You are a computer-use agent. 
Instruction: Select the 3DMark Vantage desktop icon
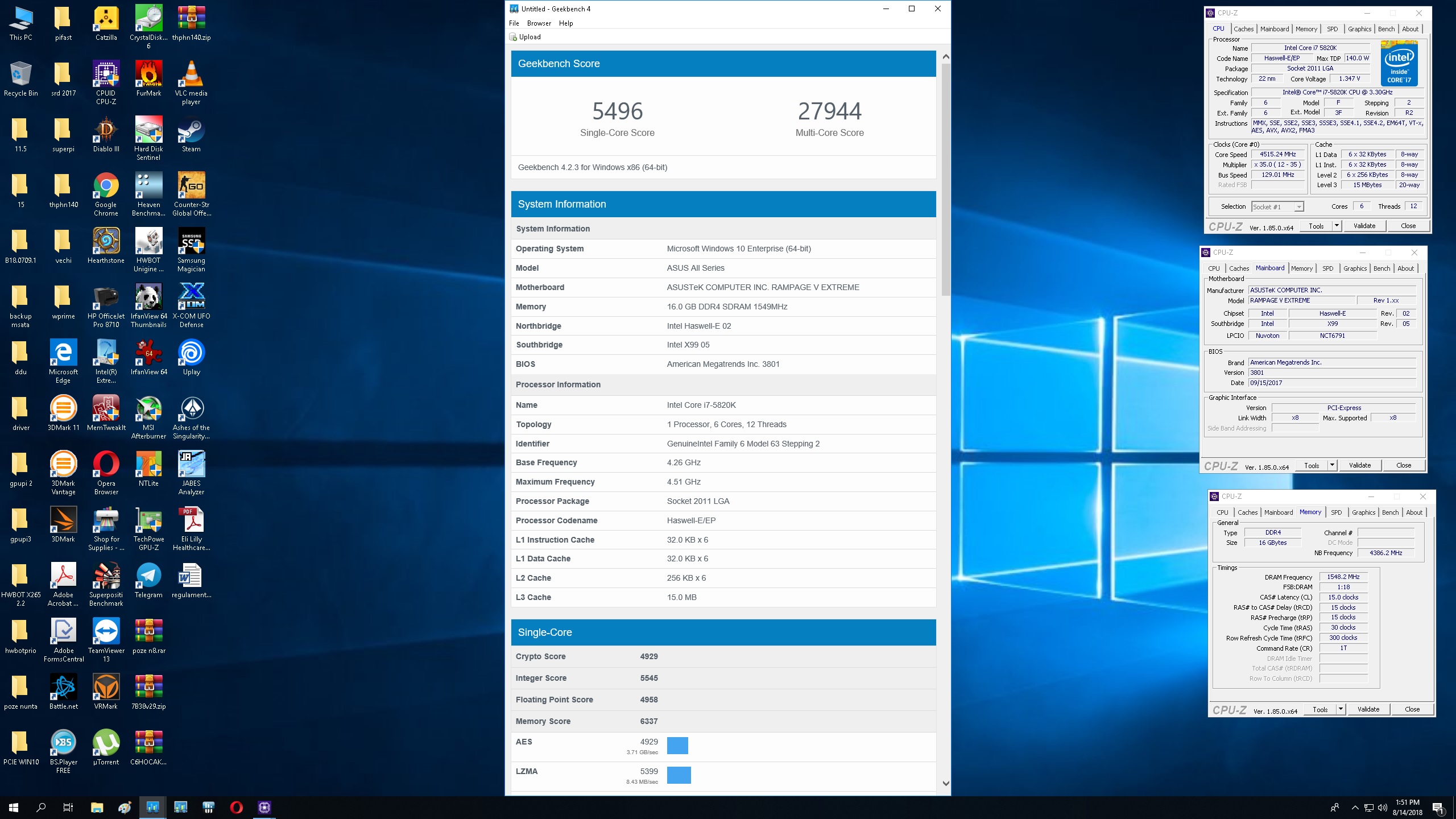64,473
